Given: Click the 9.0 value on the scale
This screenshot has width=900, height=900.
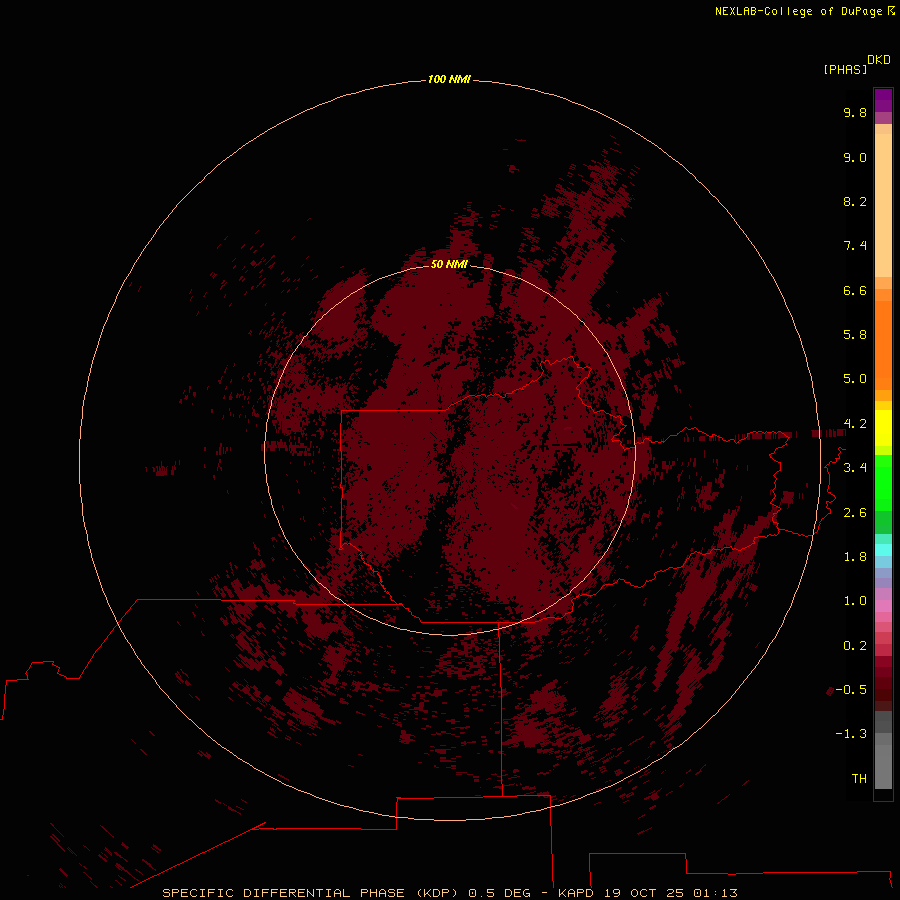Looking at the screenshot, I should (x=855, y=158).
